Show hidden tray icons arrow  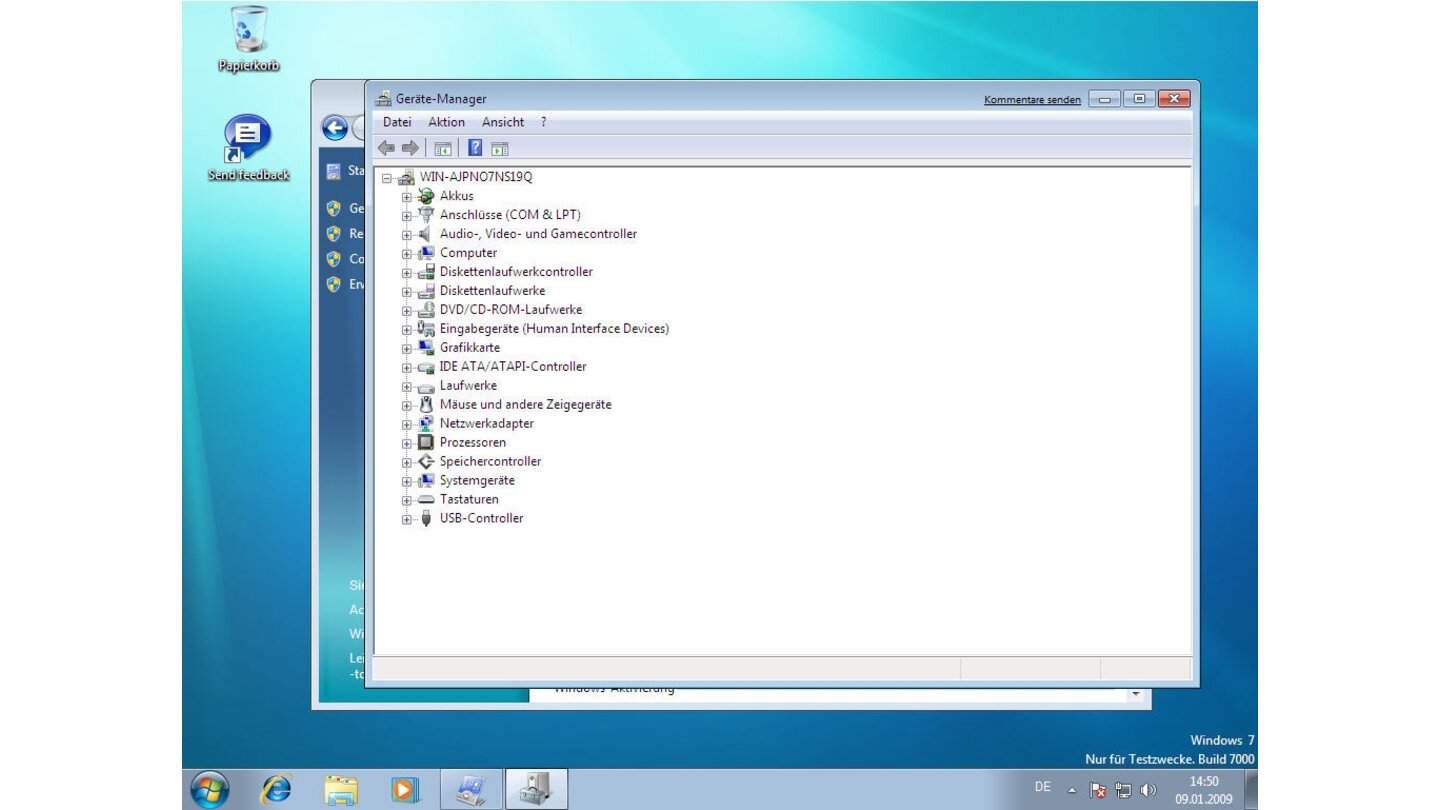[x=1072, y=790]
